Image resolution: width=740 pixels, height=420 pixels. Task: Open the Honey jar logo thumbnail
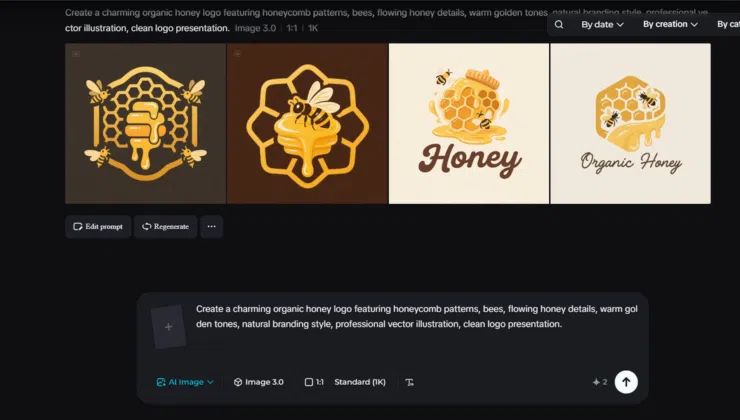click(469, 124)
